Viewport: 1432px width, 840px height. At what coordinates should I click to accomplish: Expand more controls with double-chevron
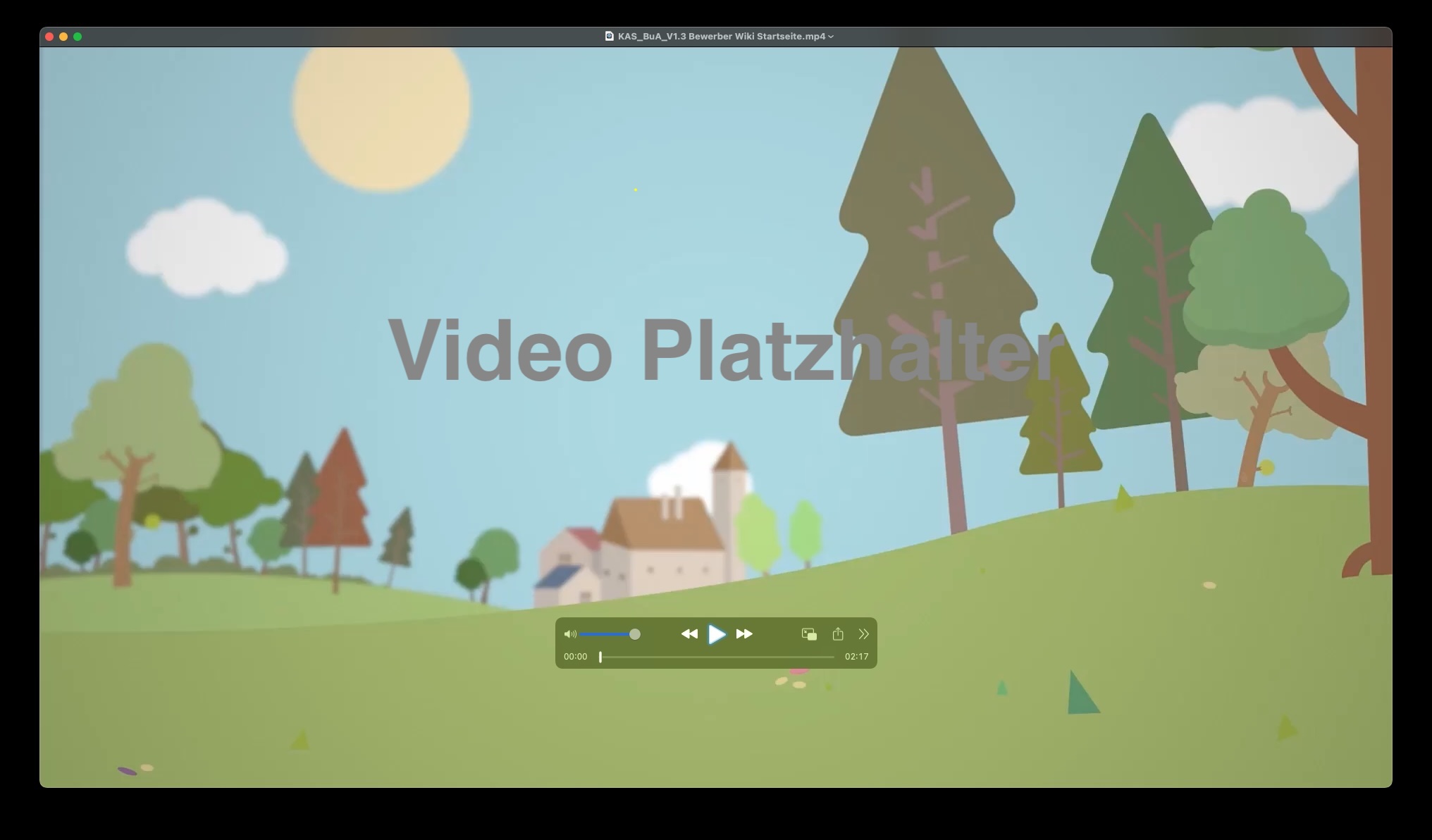coord(863,634)
